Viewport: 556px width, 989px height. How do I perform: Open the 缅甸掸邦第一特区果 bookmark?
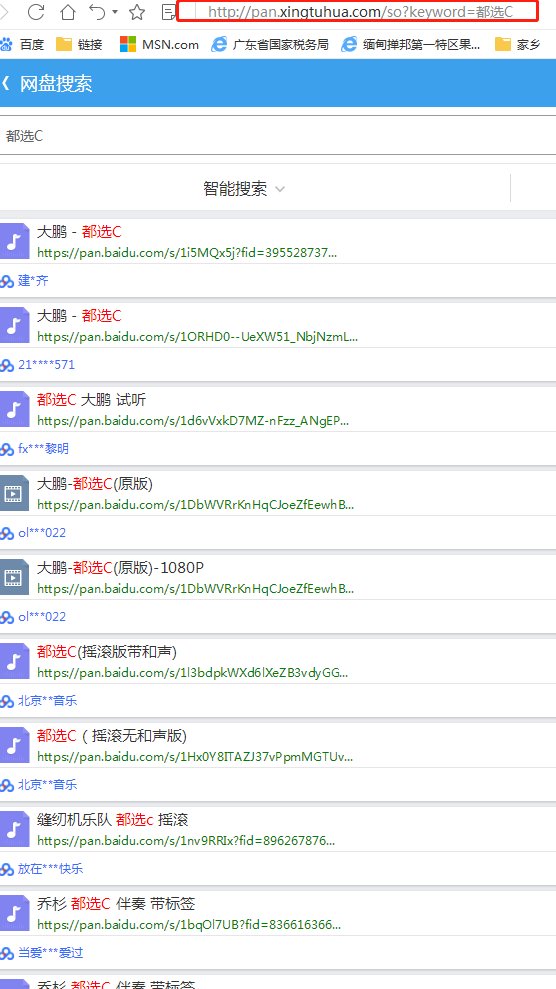411,44
